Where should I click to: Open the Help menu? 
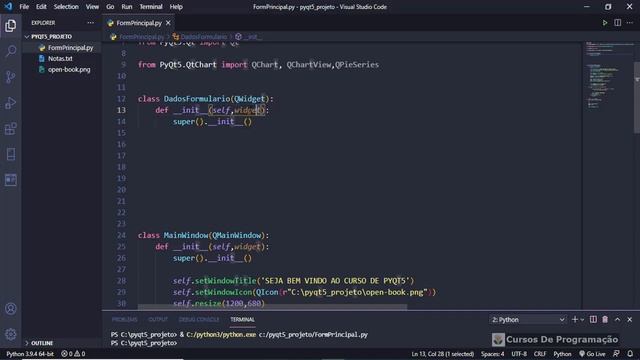click(176, 7)
